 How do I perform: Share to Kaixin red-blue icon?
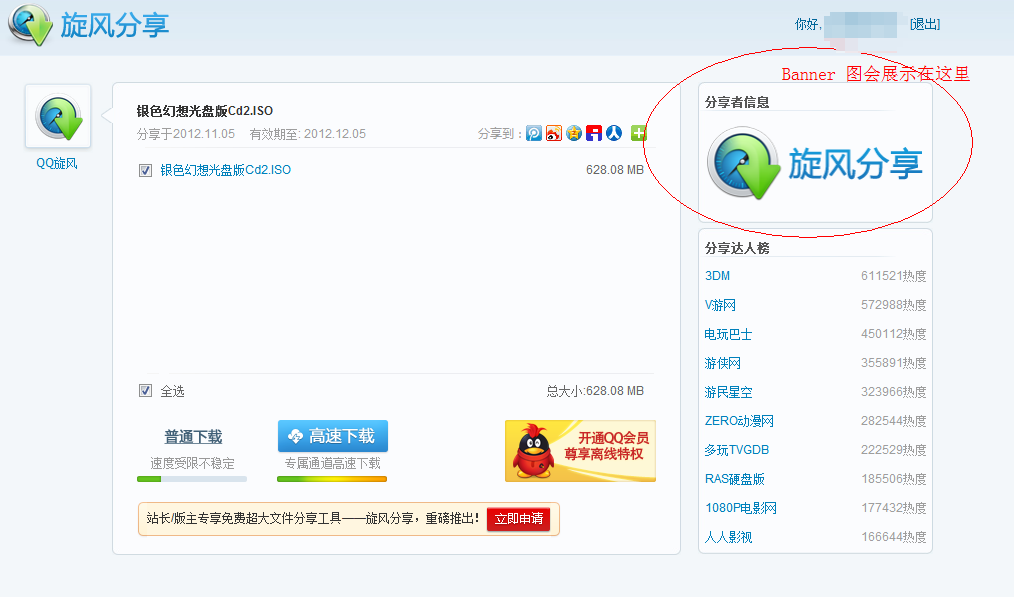coord(594,133)
